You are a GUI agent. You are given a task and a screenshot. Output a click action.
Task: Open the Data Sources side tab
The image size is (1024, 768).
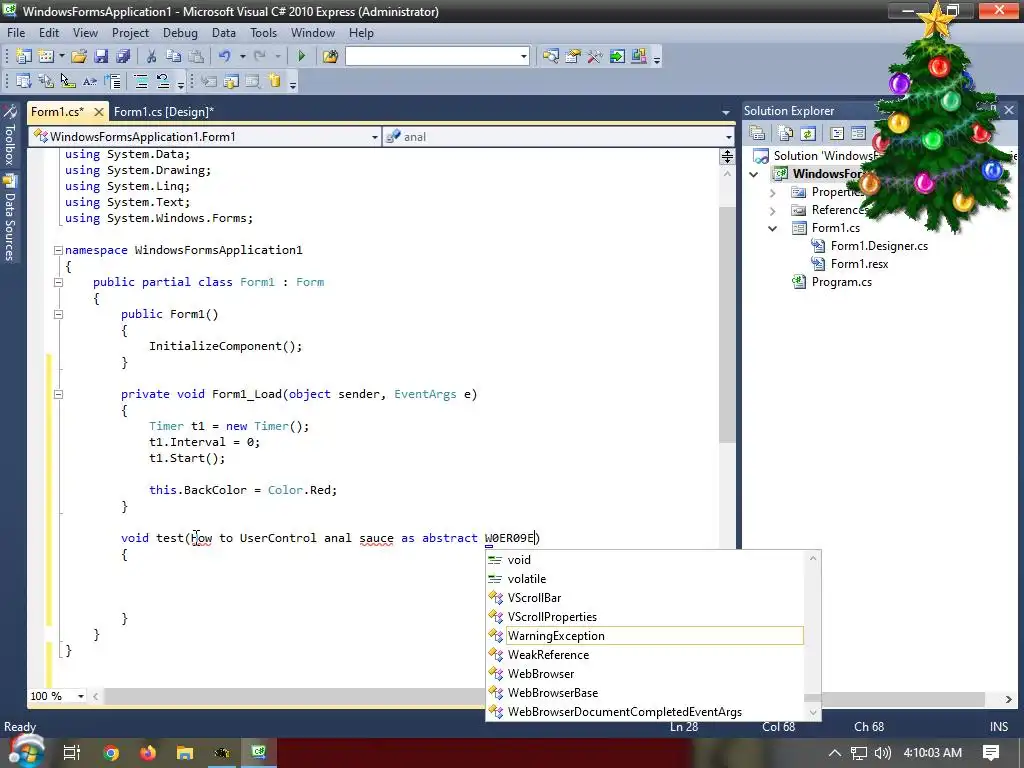pos(10,219)
